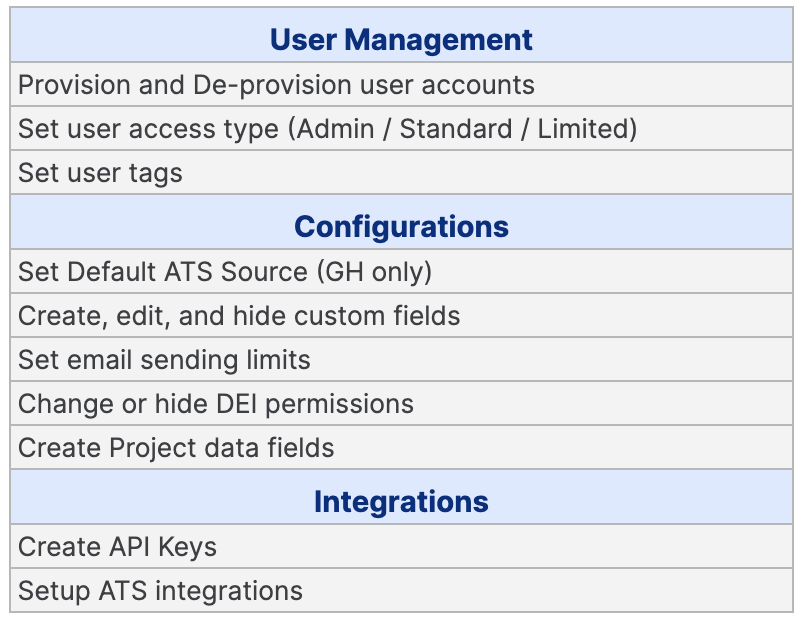Click Change or hide DEI permissions
This screenshot has width=804, height=620.
point(401,403)
